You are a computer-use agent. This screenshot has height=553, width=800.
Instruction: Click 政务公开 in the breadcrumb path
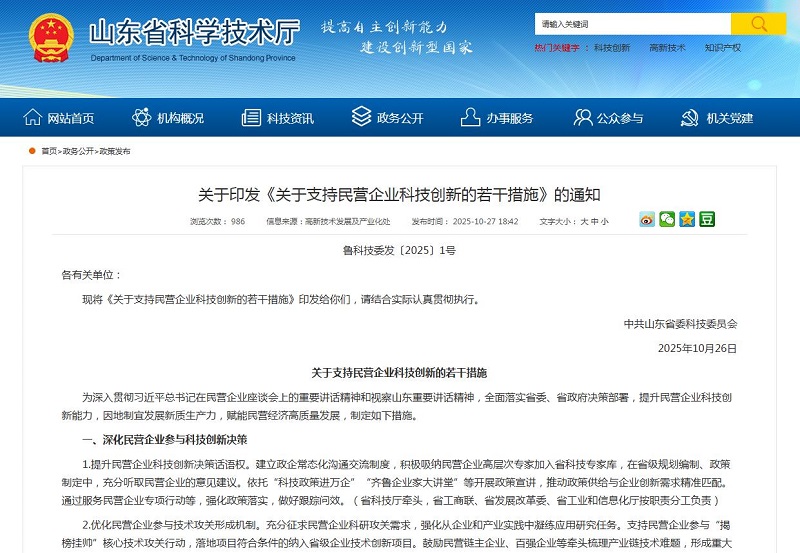click(78, 151)
